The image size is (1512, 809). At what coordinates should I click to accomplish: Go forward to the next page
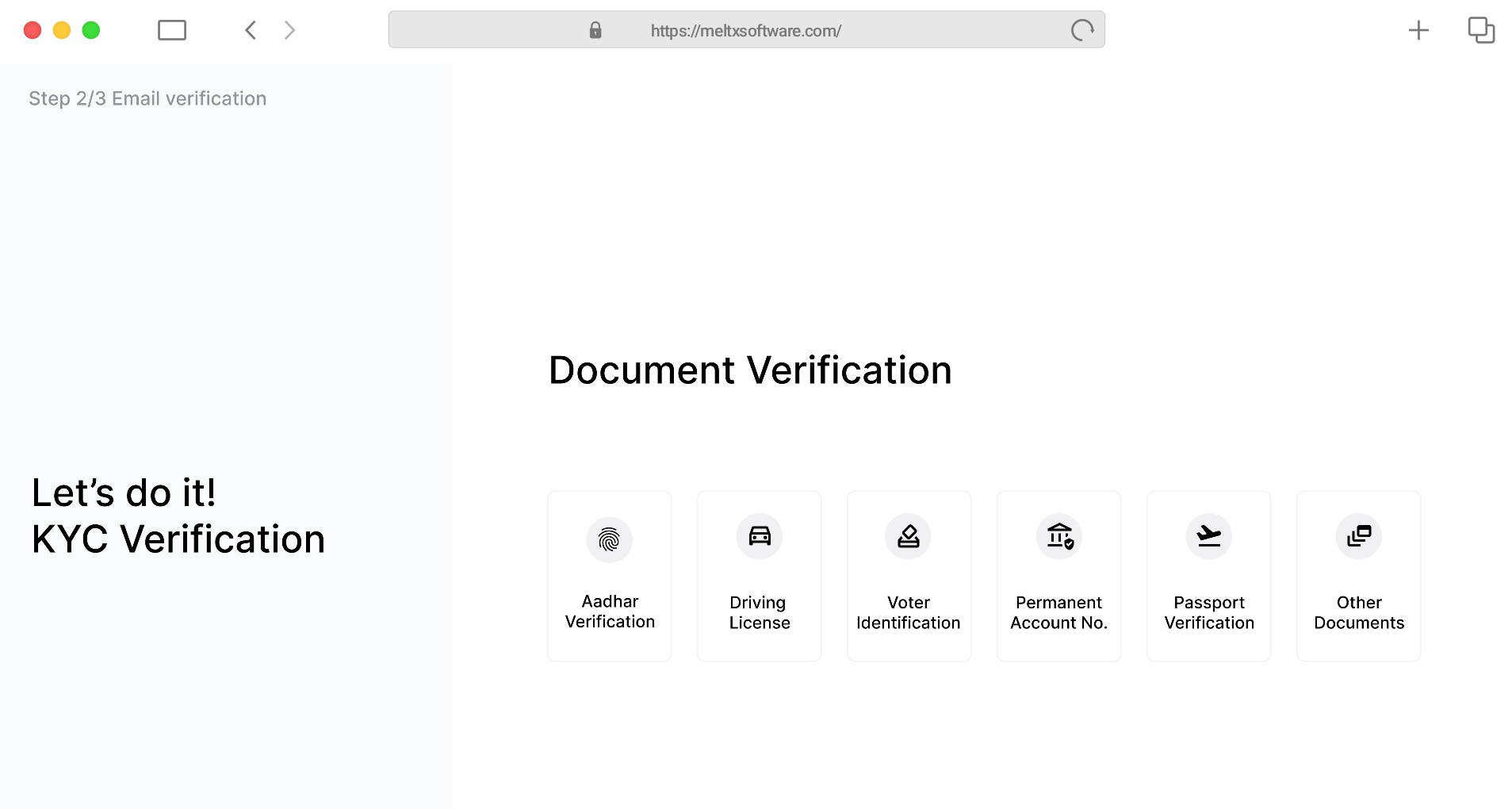point(290,30)
